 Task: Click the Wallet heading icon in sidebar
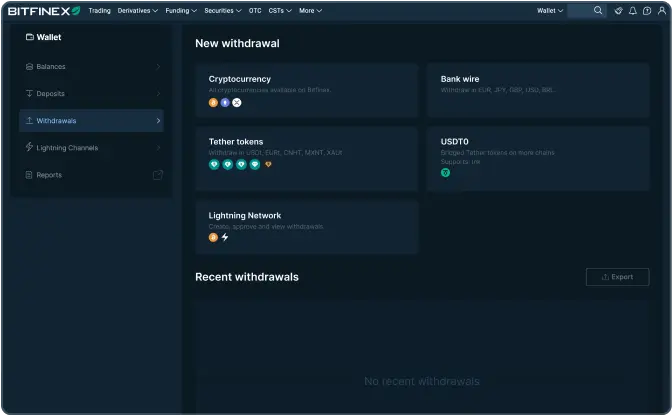(30, 37)
